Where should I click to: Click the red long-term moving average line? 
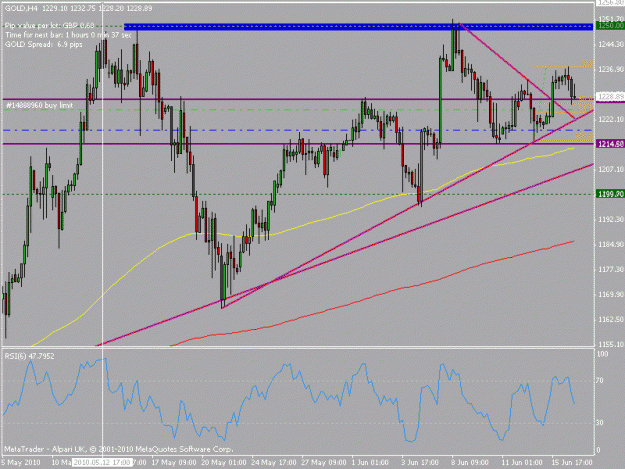pos(371,295)
